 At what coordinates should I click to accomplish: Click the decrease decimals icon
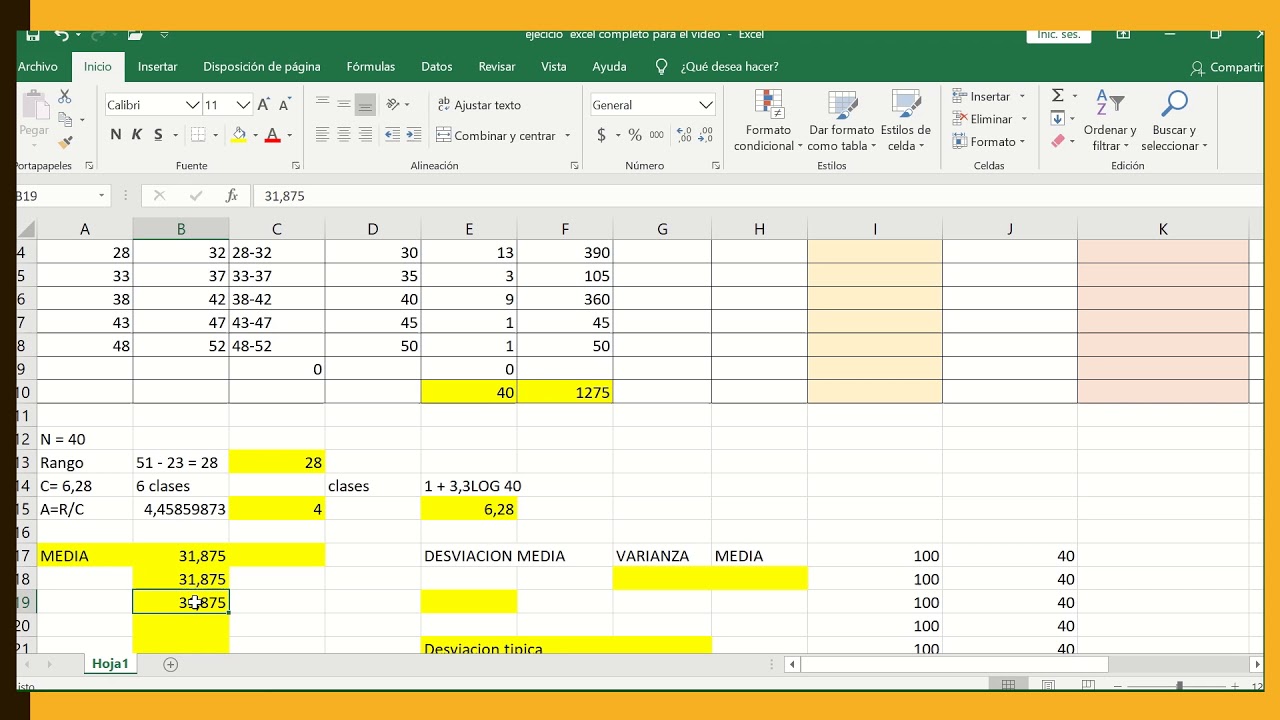(706, 135)
